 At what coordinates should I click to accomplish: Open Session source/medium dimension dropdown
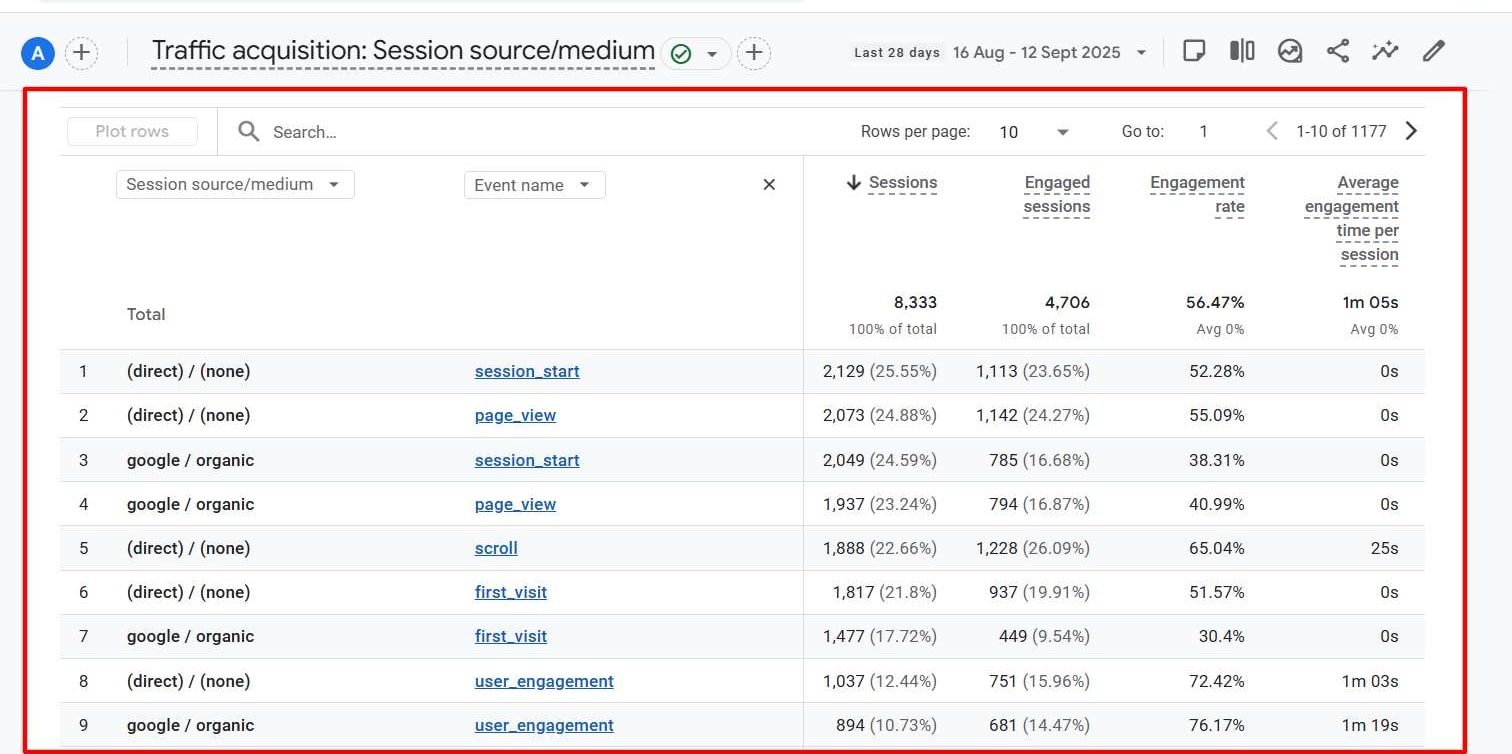click(x=235, y=184)
